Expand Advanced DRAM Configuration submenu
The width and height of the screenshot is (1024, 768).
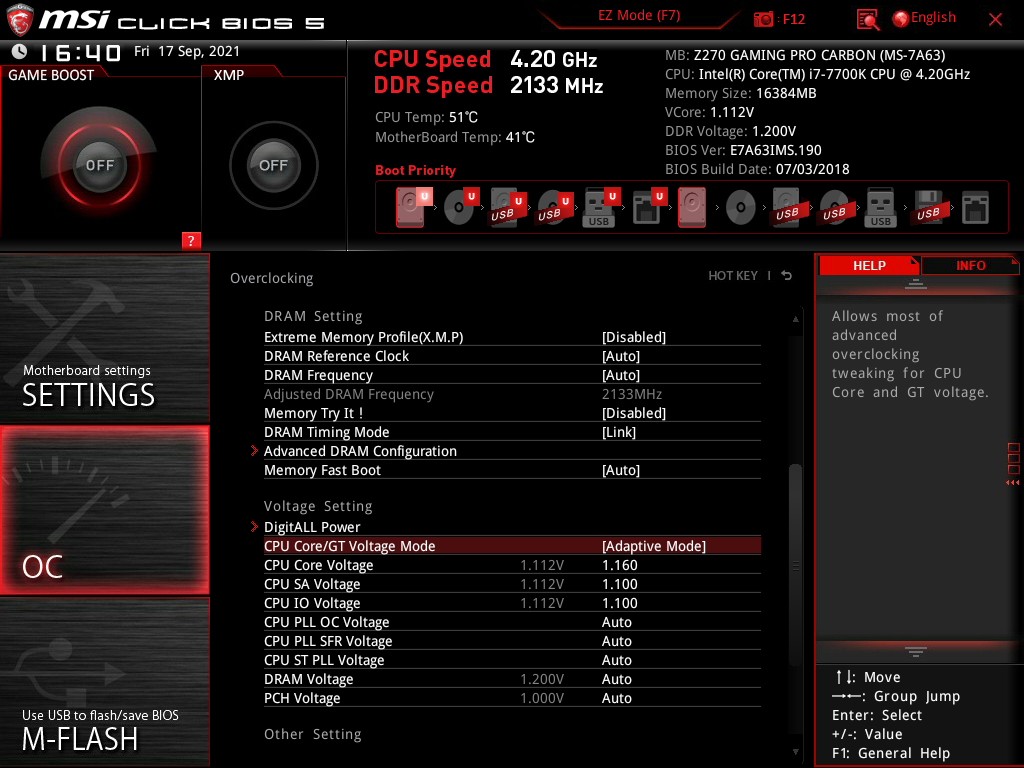click(x=512, y=451)
